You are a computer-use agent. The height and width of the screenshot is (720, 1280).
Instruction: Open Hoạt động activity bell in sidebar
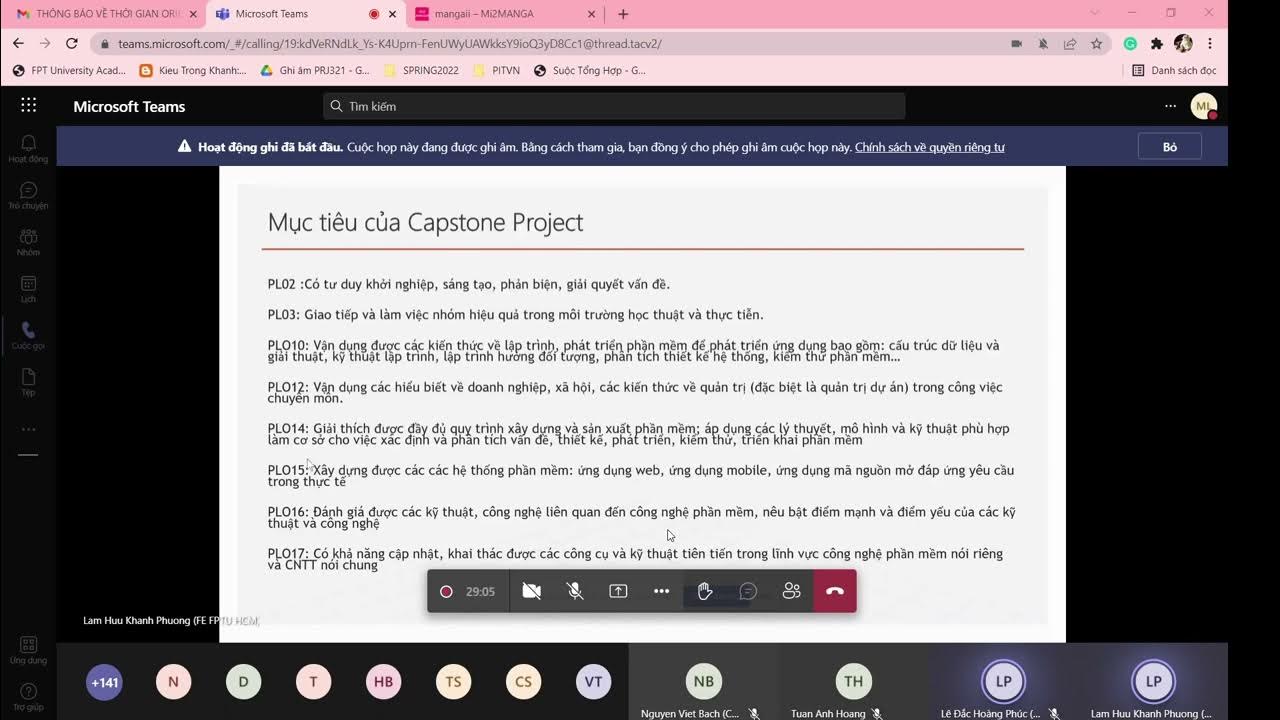pos(28,148)
